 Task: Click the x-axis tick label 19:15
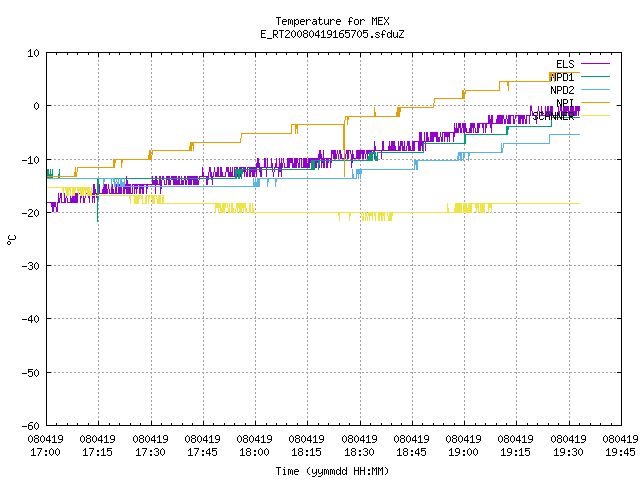coord(516,452)
